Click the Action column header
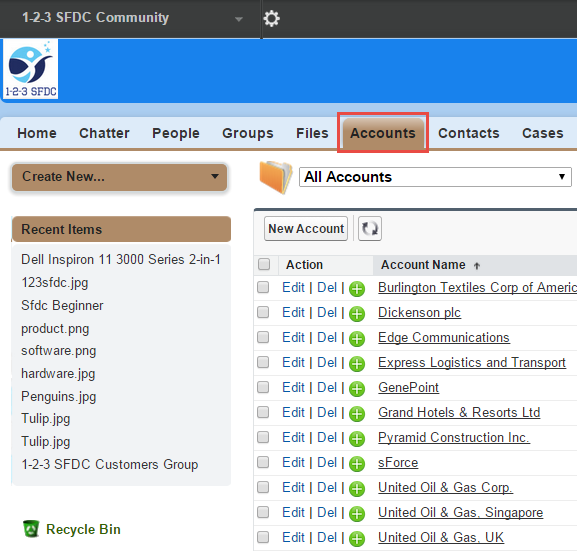 click(304, 265)
